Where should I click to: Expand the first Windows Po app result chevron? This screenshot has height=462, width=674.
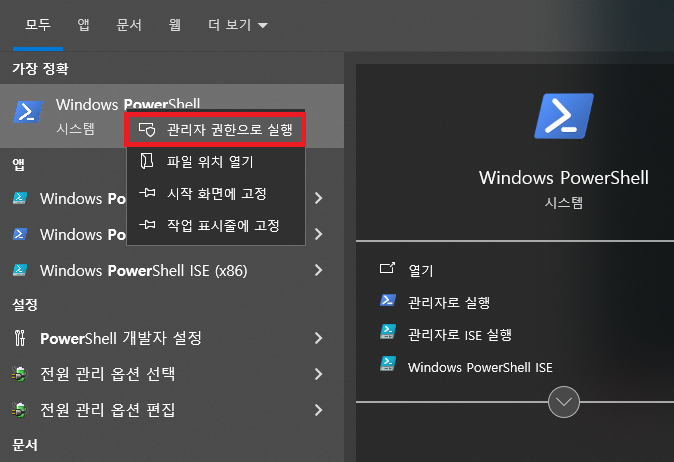click(x=319, y=198)
